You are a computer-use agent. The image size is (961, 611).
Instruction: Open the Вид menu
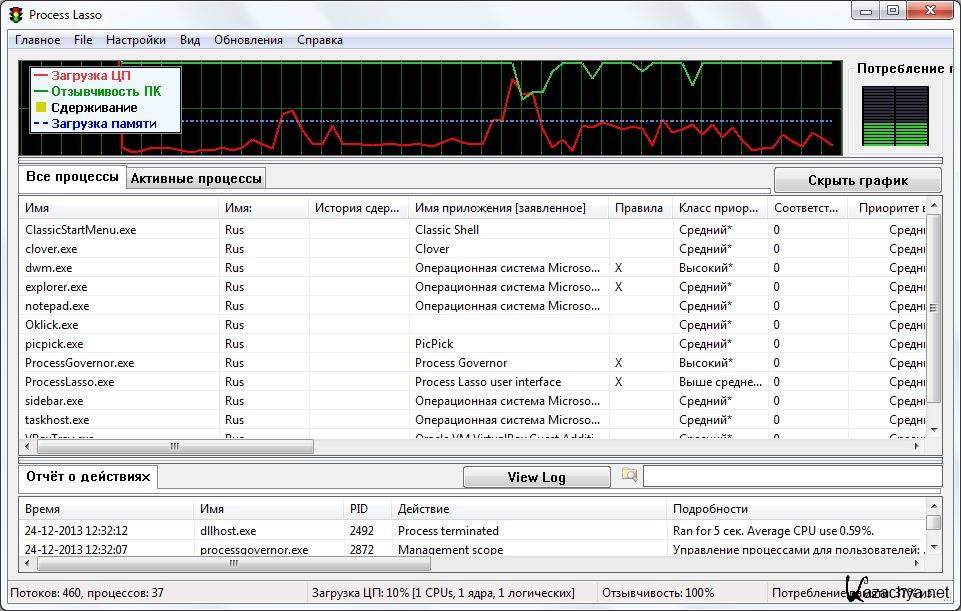[190, 40]
